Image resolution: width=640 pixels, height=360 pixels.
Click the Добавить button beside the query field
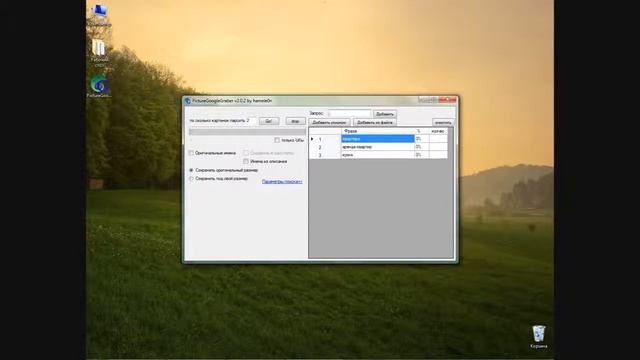pos(384,114)
